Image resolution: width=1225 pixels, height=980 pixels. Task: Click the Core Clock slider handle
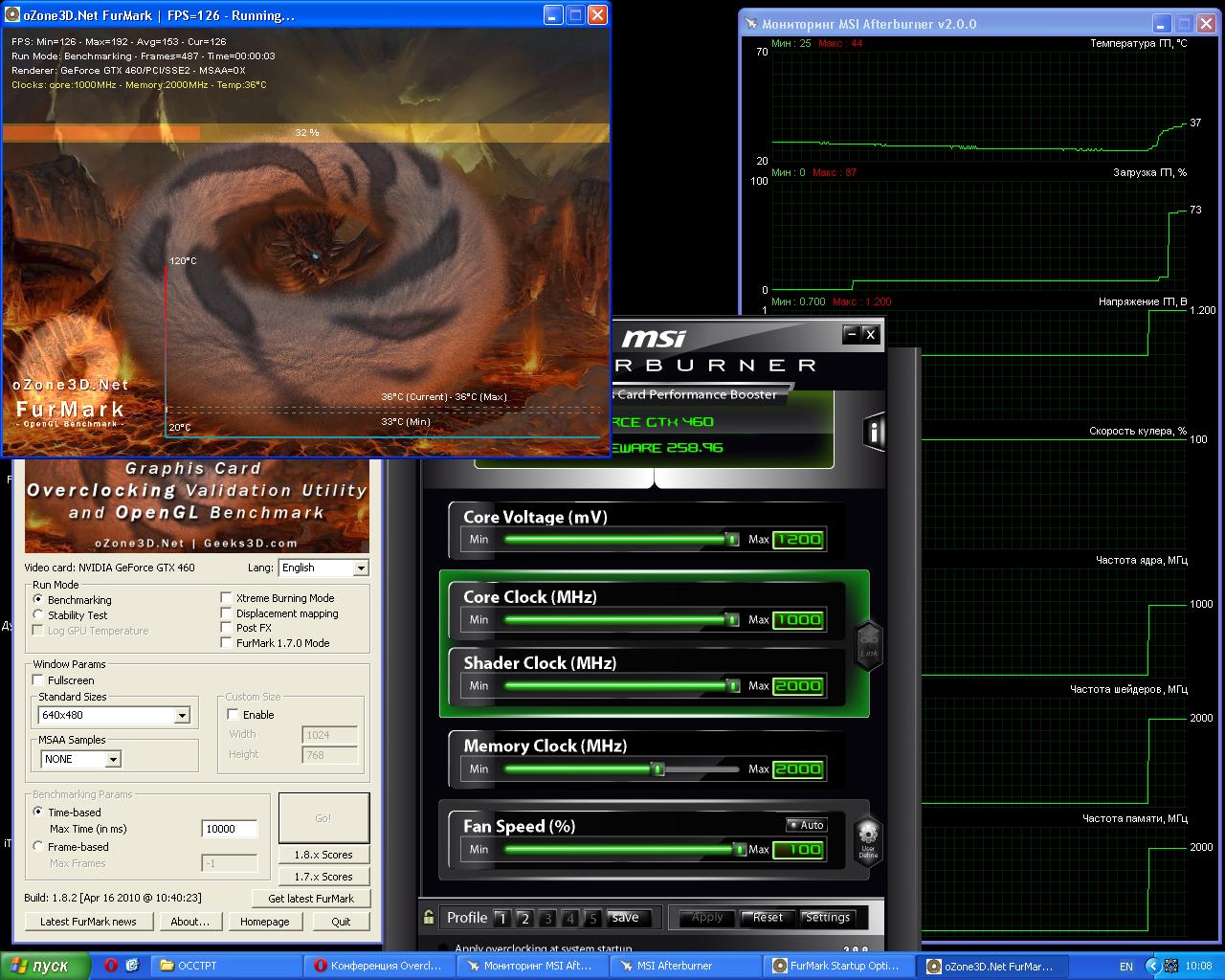(732, 619)
